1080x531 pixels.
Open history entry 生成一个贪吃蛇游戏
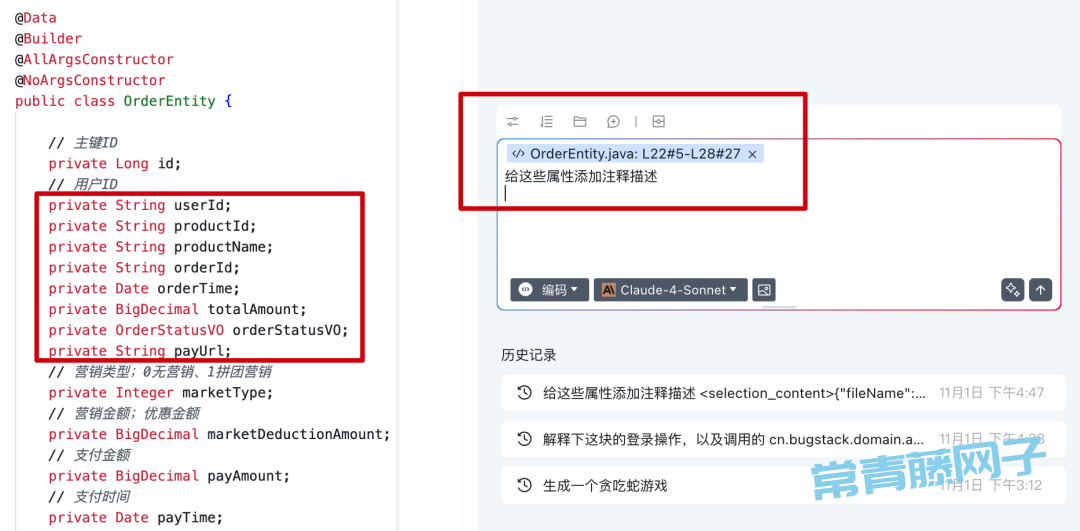coord(783,486)
